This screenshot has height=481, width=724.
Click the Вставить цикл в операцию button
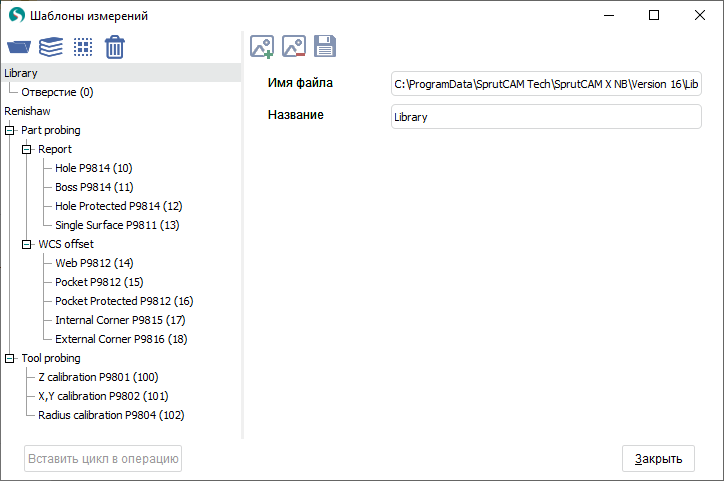[103, 459]
